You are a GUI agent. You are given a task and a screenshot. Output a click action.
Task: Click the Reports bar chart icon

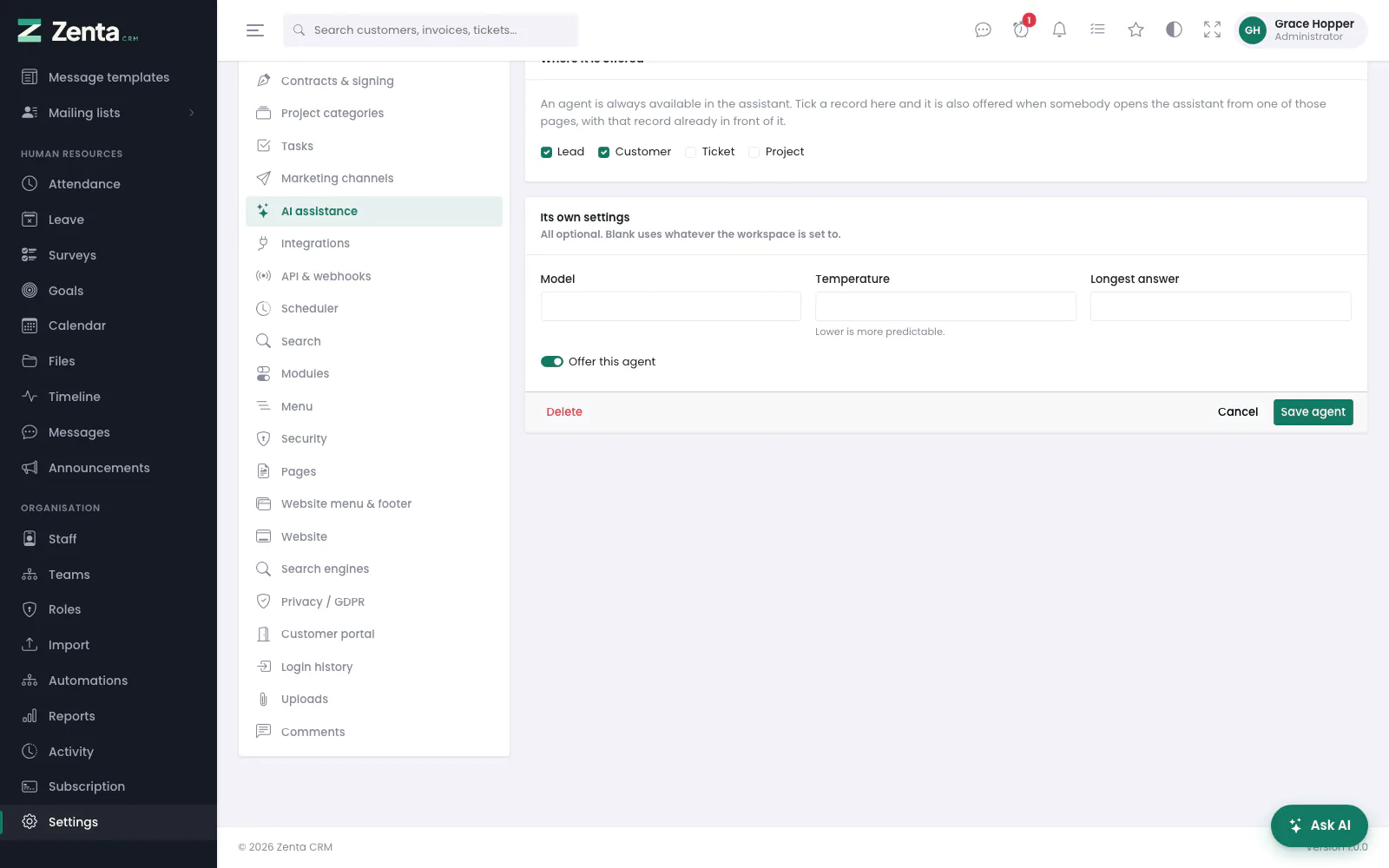(x=30, y=716)
